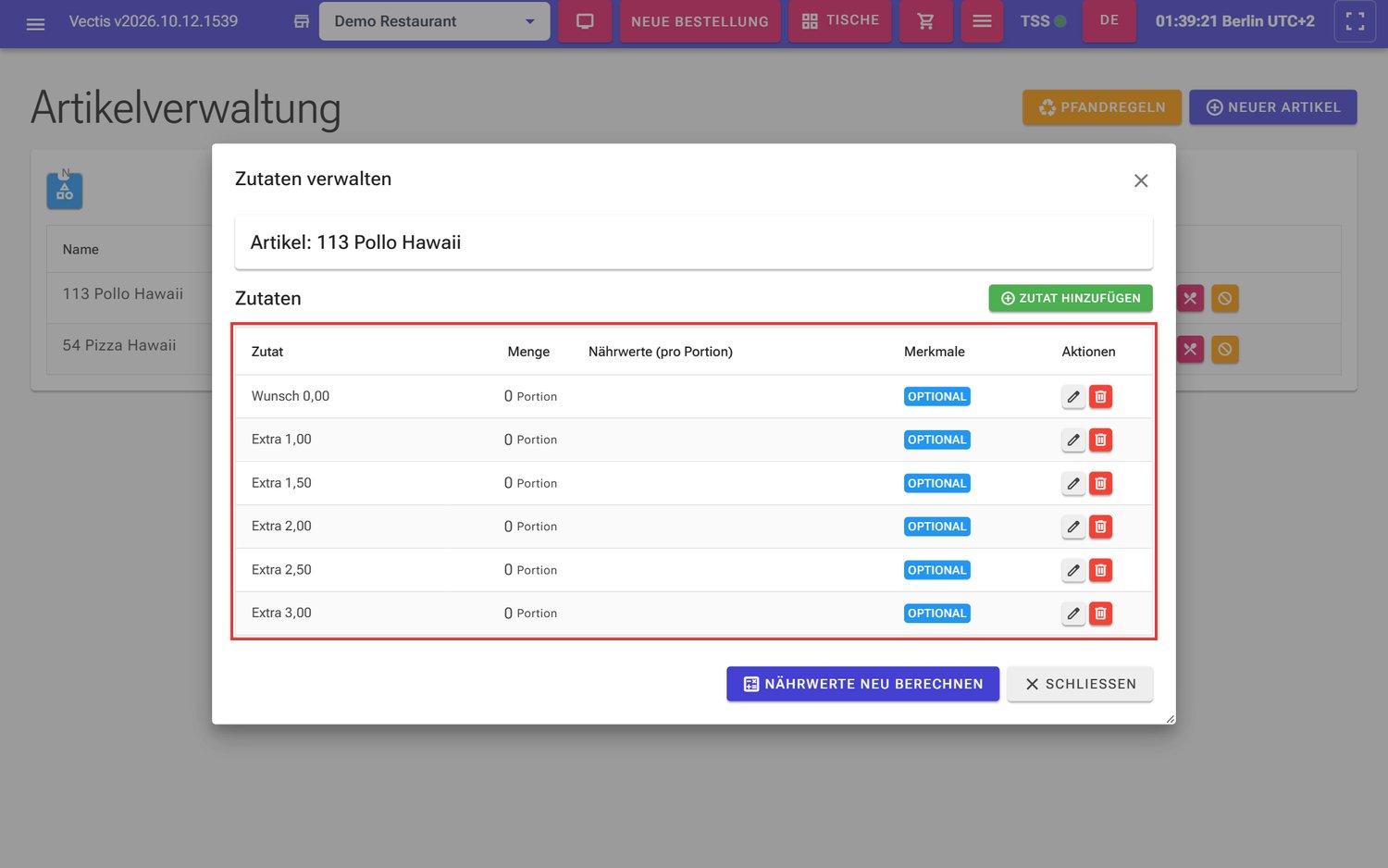The width and height of the screenshot is (1388, 868).
Task: Click the store icon beside restaurant selector
Action: [x=302, y=21]
